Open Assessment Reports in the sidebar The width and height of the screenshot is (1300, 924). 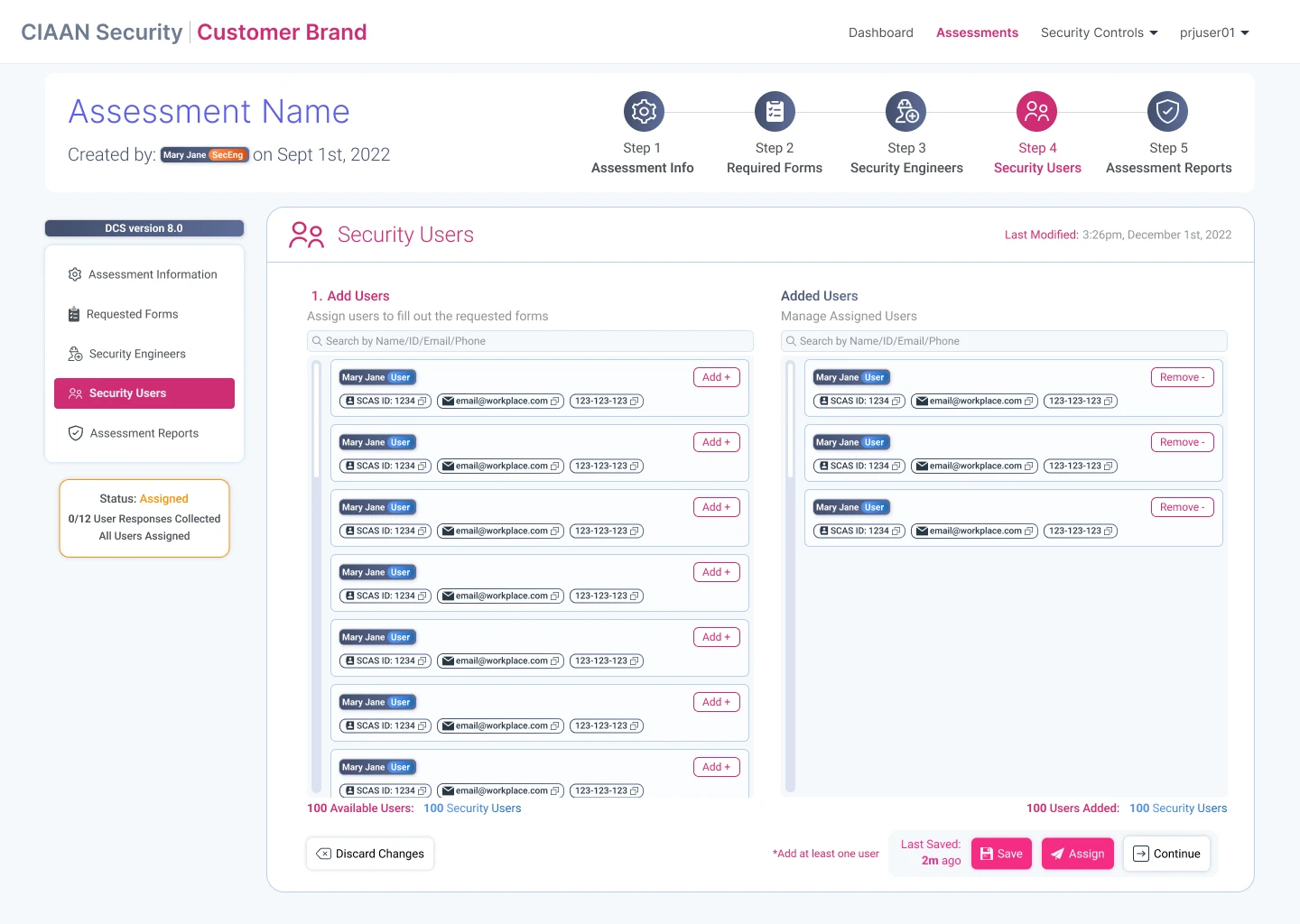144,433
